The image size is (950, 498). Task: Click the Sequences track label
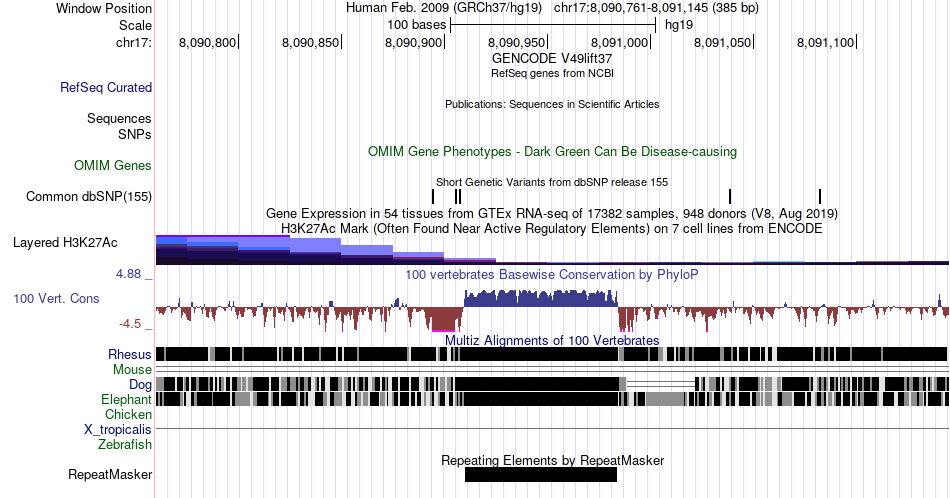pyautogui.click(x=119, y=118)
